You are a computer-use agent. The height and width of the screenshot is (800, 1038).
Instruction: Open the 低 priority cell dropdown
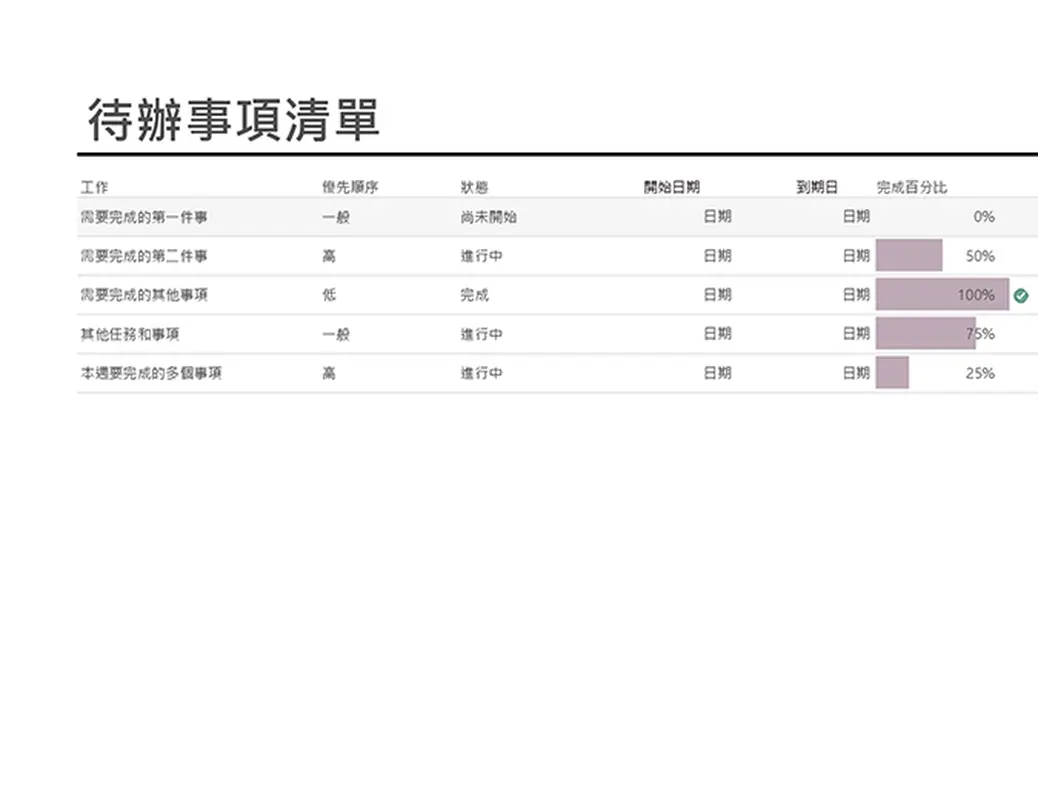[x=330, y=294]
